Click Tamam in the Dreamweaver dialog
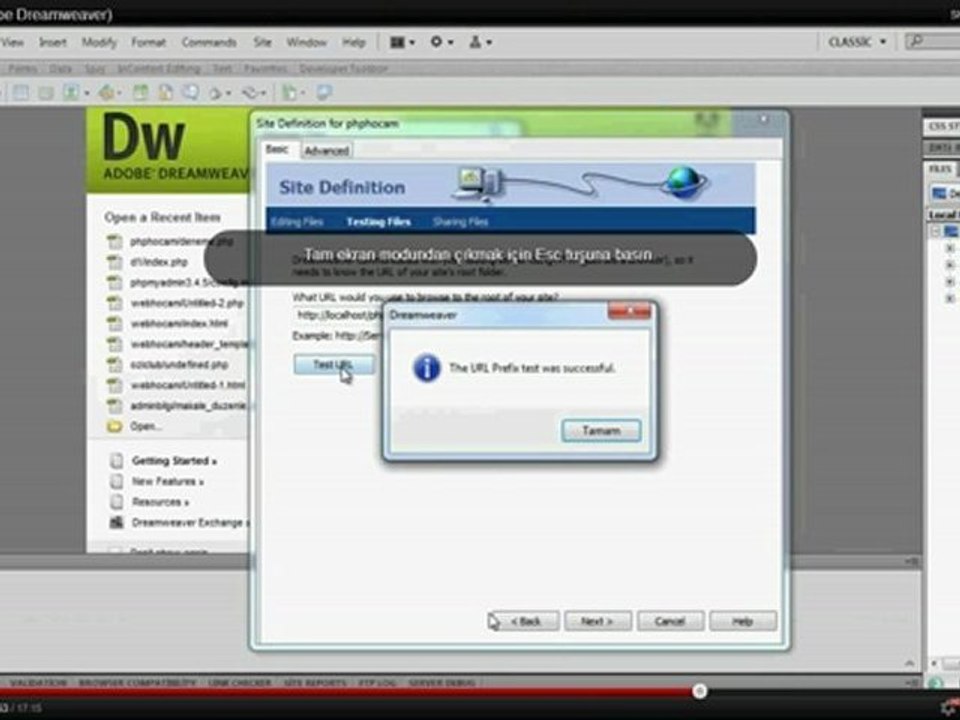The width and height of the screenshot is (960, 720). click(601, 431)
